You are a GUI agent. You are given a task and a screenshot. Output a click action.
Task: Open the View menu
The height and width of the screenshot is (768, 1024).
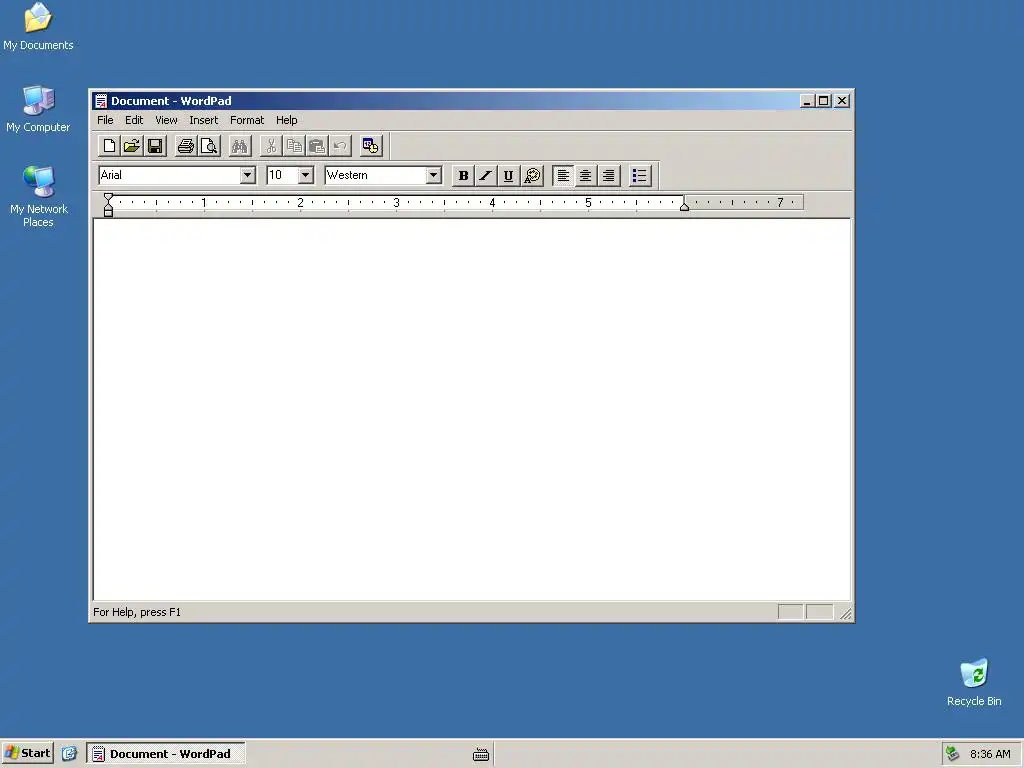[166, 120]
